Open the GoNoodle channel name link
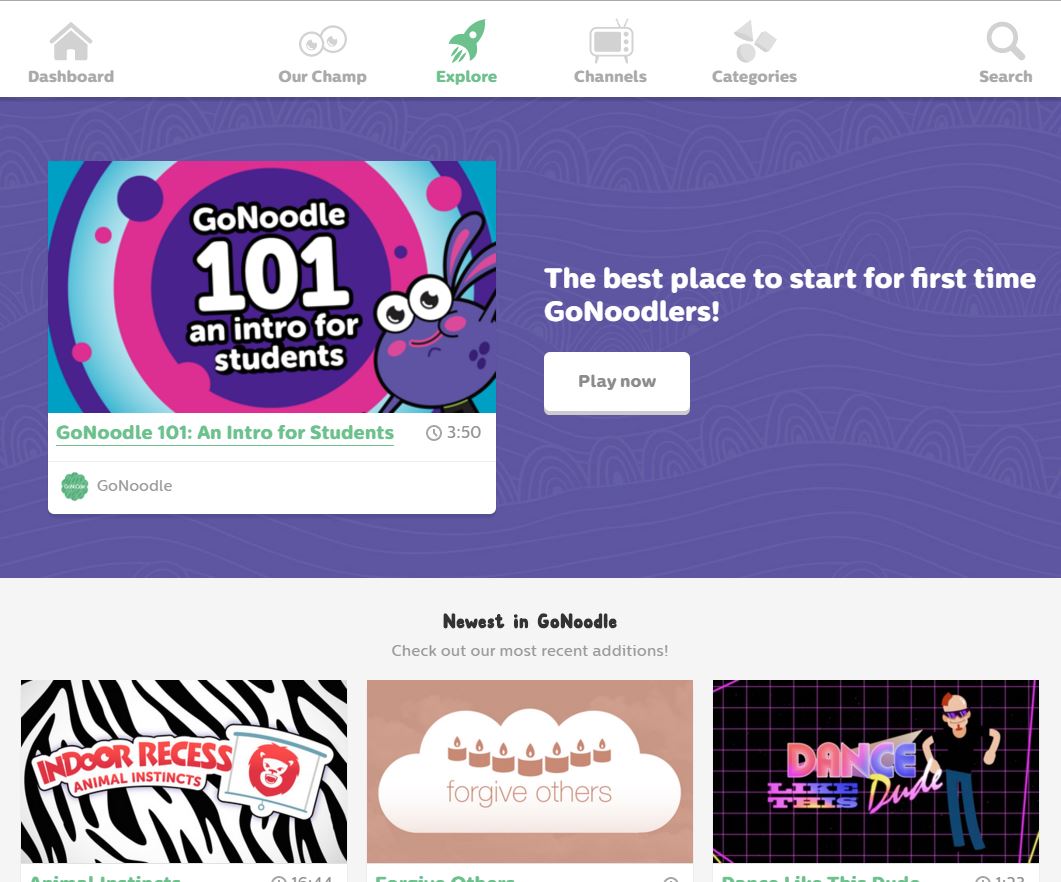 pos(135,486)
